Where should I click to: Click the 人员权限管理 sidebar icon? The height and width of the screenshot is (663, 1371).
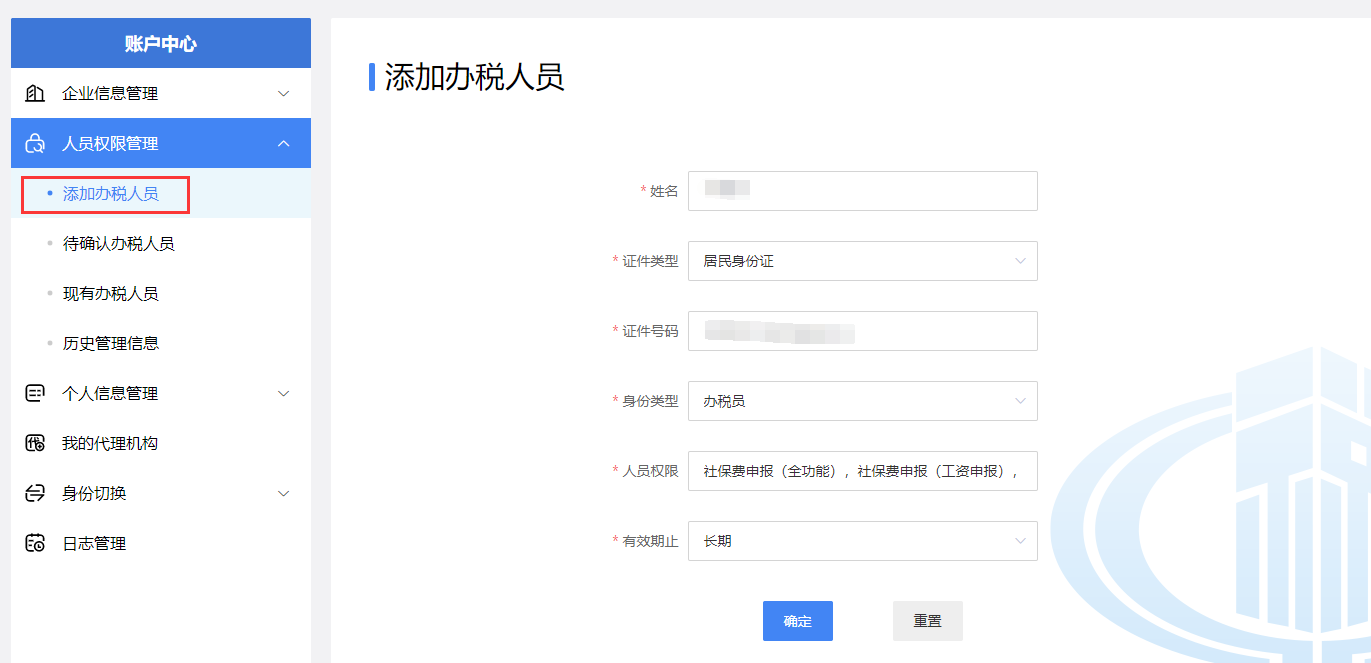[35, 144]
